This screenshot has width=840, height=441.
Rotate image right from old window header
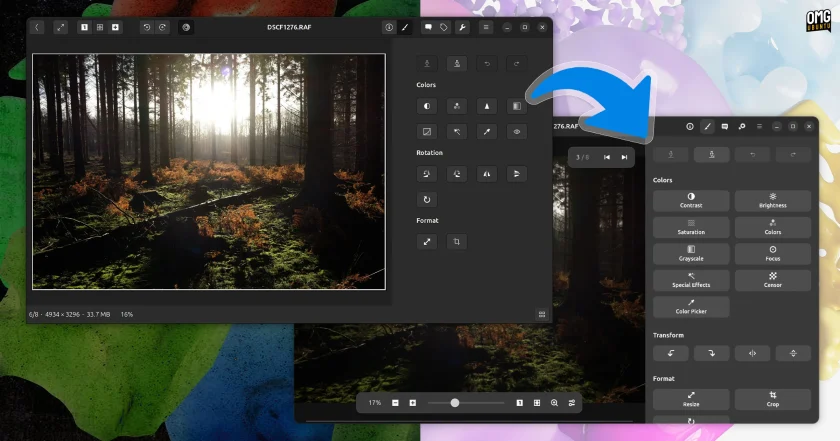pyautogui.click(x=162, y=27)
